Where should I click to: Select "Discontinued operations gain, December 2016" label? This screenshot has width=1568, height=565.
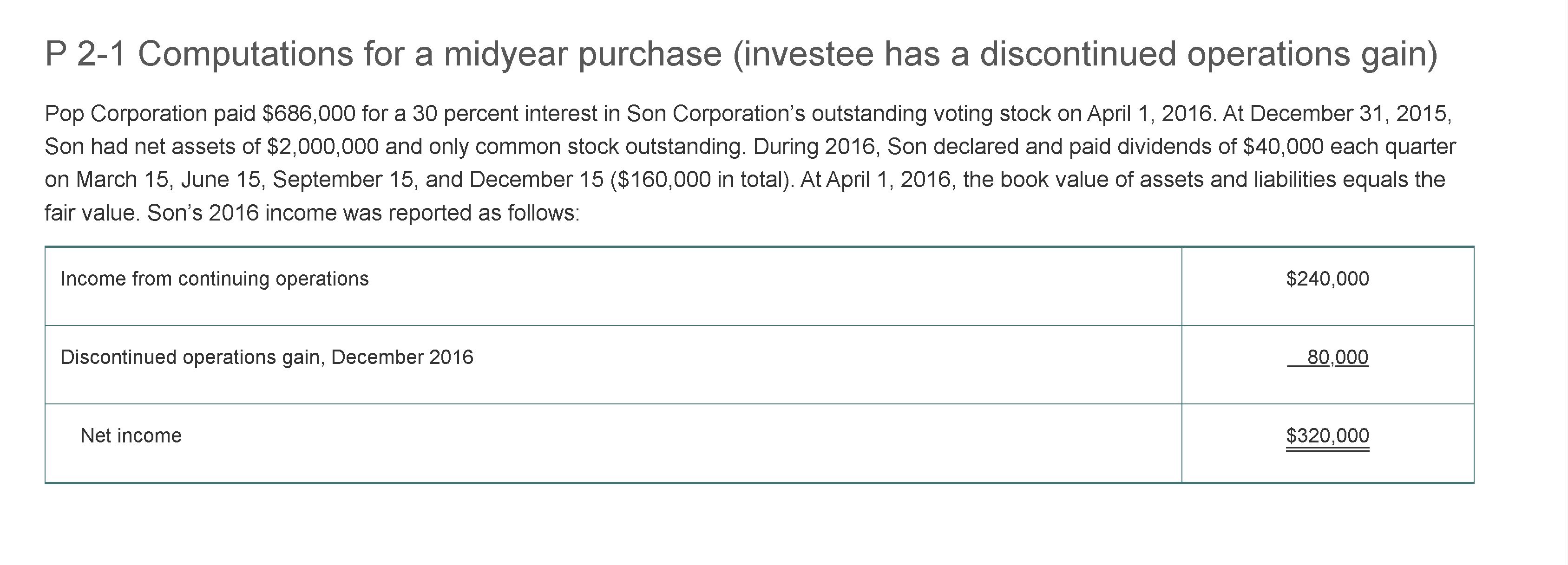[x=267, y=357]
